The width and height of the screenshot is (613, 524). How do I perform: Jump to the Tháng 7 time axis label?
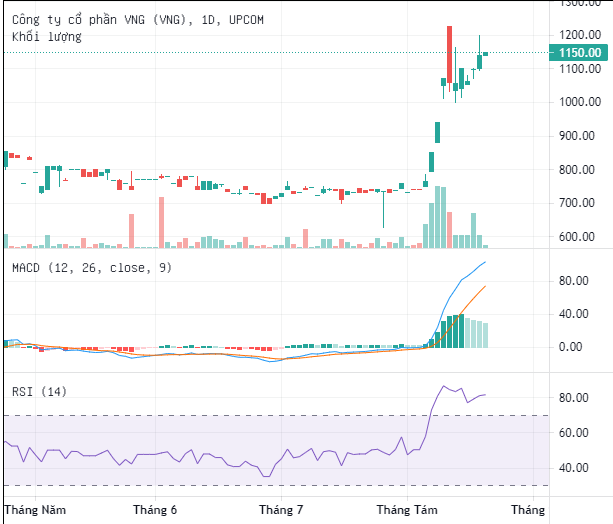click(x=280, y=509)
